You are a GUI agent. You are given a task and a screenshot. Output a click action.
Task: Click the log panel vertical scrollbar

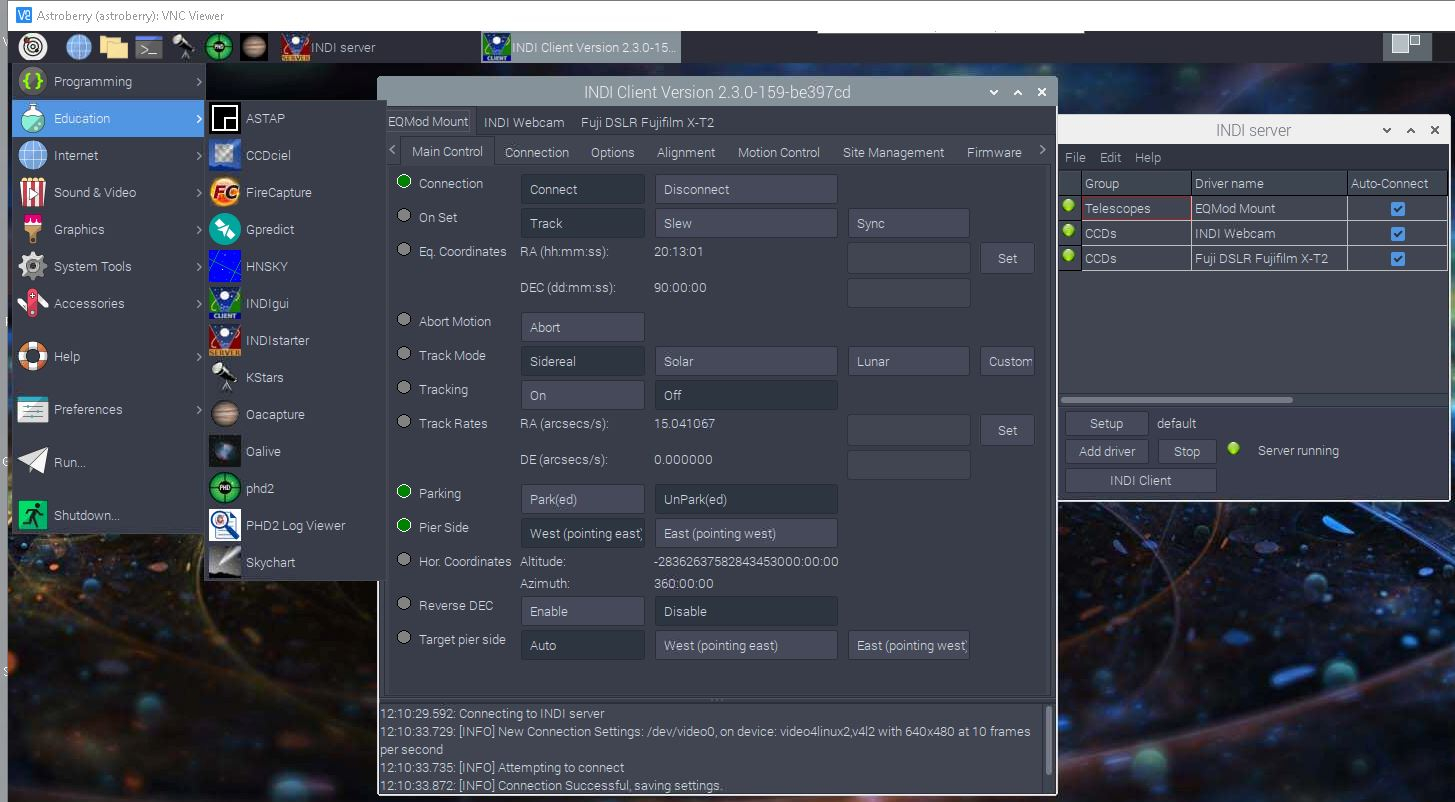click(1048, 740)
